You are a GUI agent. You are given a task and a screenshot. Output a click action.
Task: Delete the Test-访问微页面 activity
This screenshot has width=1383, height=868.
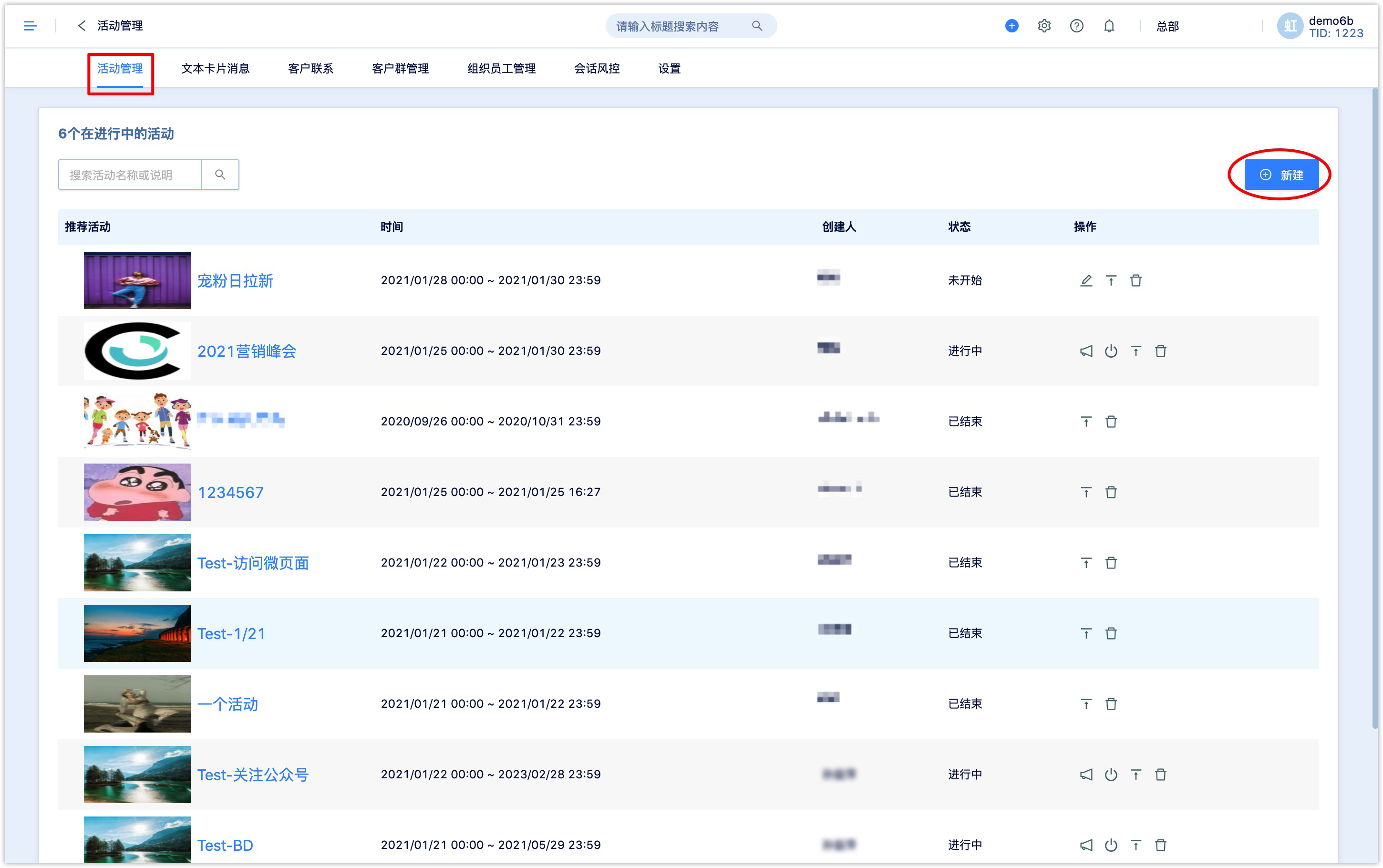(1111, 563)
